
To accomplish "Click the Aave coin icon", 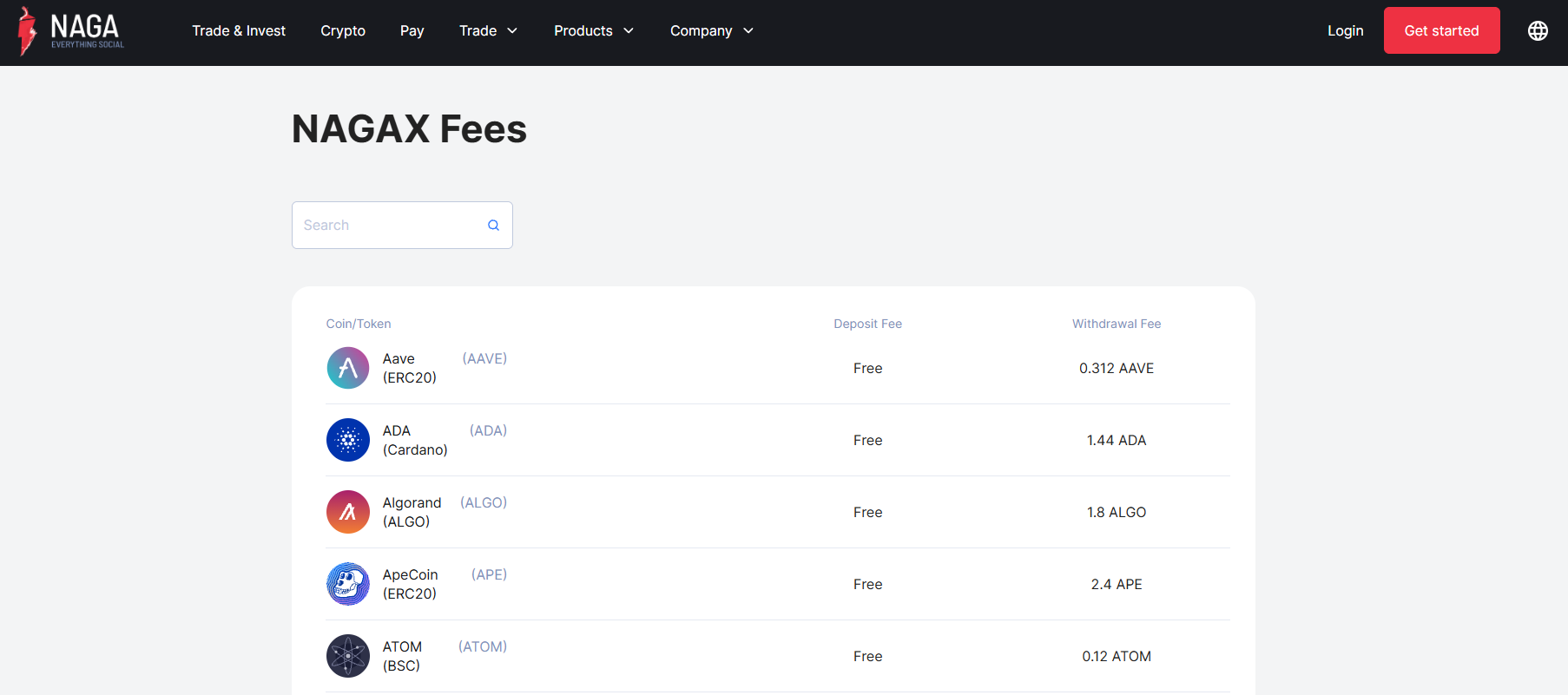I will [x=348, y=368].
